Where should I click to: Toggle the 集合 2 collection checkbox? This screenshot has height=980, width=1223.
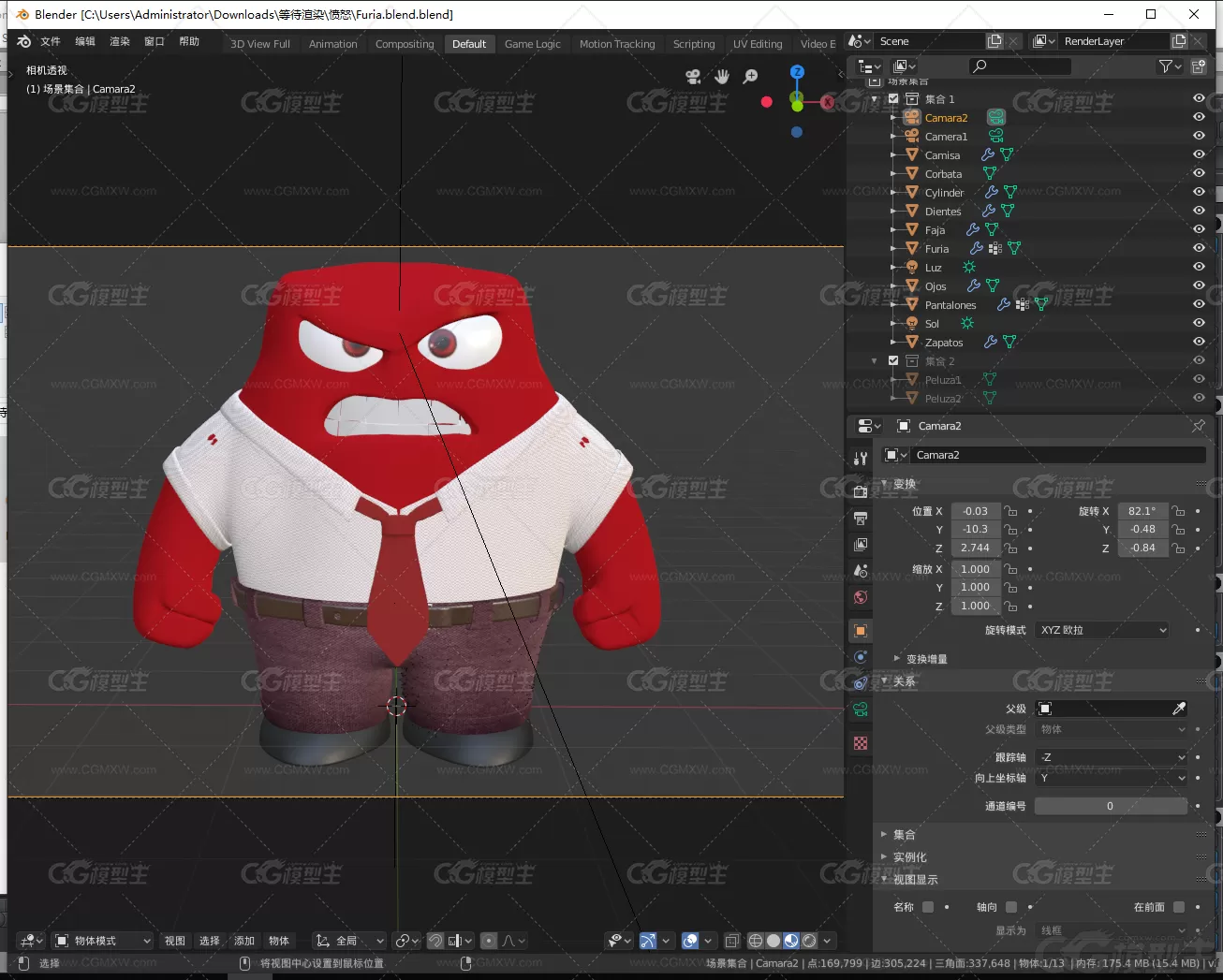pyautogui.click(x=893, y=360)
